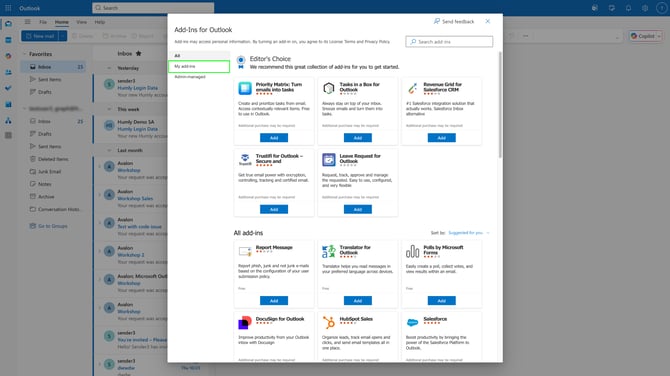Image resolution: width=670 pixels, height=376 pixels.
Task: Select the My add-ins category
Action: point(200,66)
